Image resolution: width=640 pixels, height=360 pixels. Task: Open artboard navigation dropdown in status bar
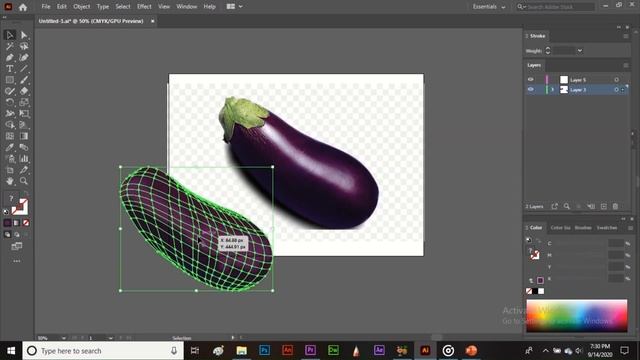pyautogui.click(x=111, y=338)
